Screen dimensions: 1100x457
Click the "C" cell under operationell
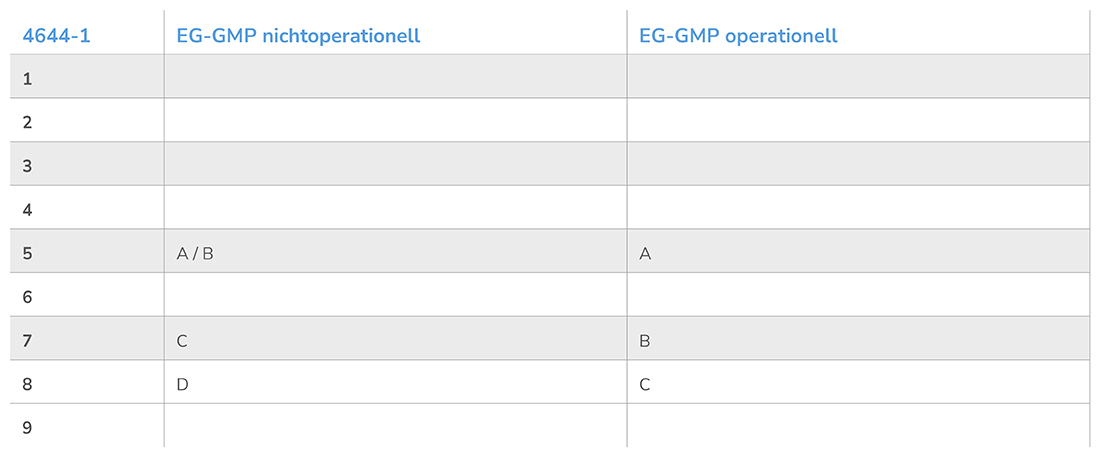pyautogui.click(x=645, y=384)
